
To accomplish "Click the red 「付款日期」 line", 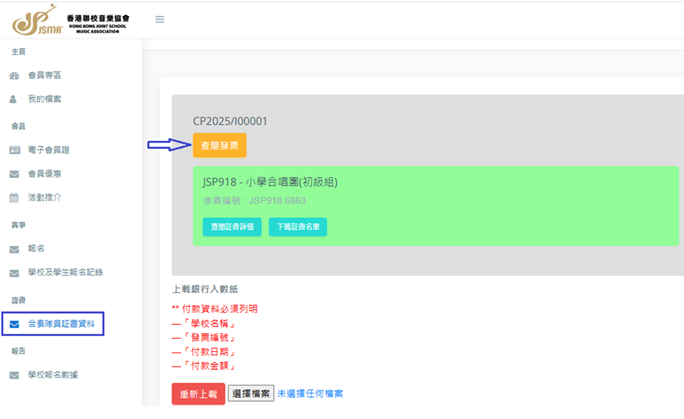I will pyautogui.click(x=204, y=352).
